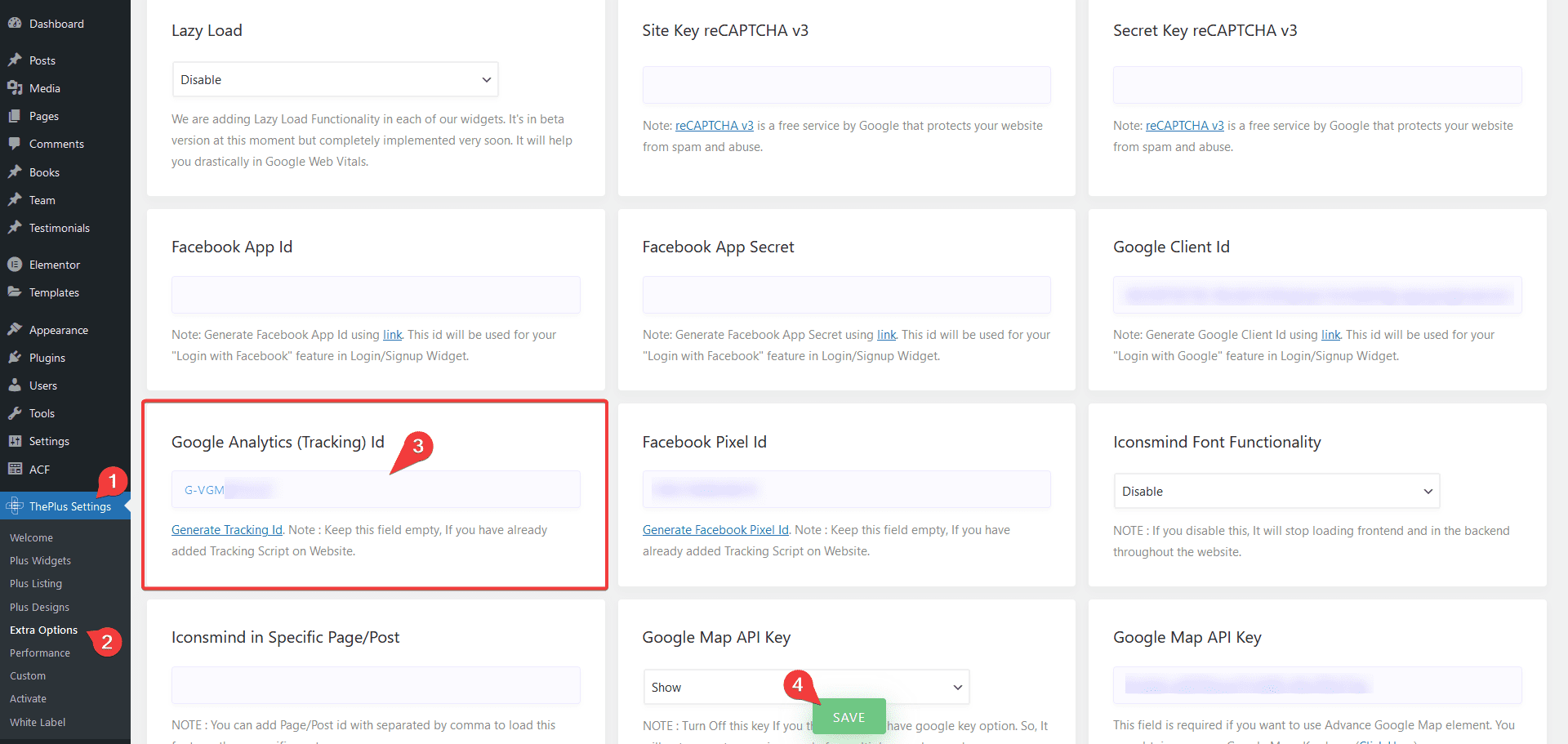The width and height of the screenshot is (1568, 744).
Task: Focus the rightmost Google Map API Key field
Action: (1317, 685)
